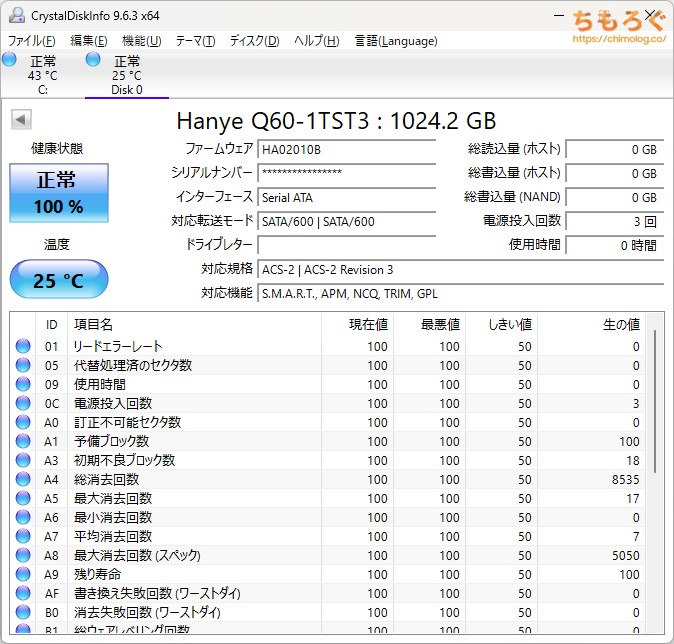Click the status icon for row A9 残り寿命
The width and height of the screenshot is (674, 644).
coord(23,574)
